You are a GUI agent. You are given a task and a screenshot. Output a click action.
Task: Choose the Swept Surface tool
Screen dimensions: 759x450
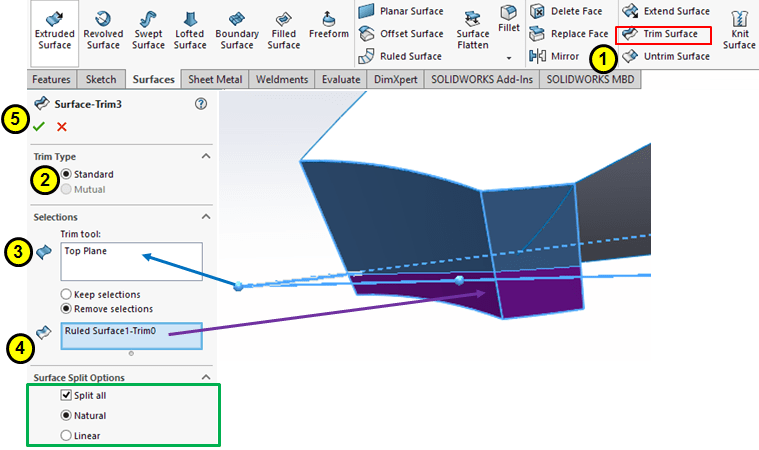pyautogui.click(x=148, y=28)
